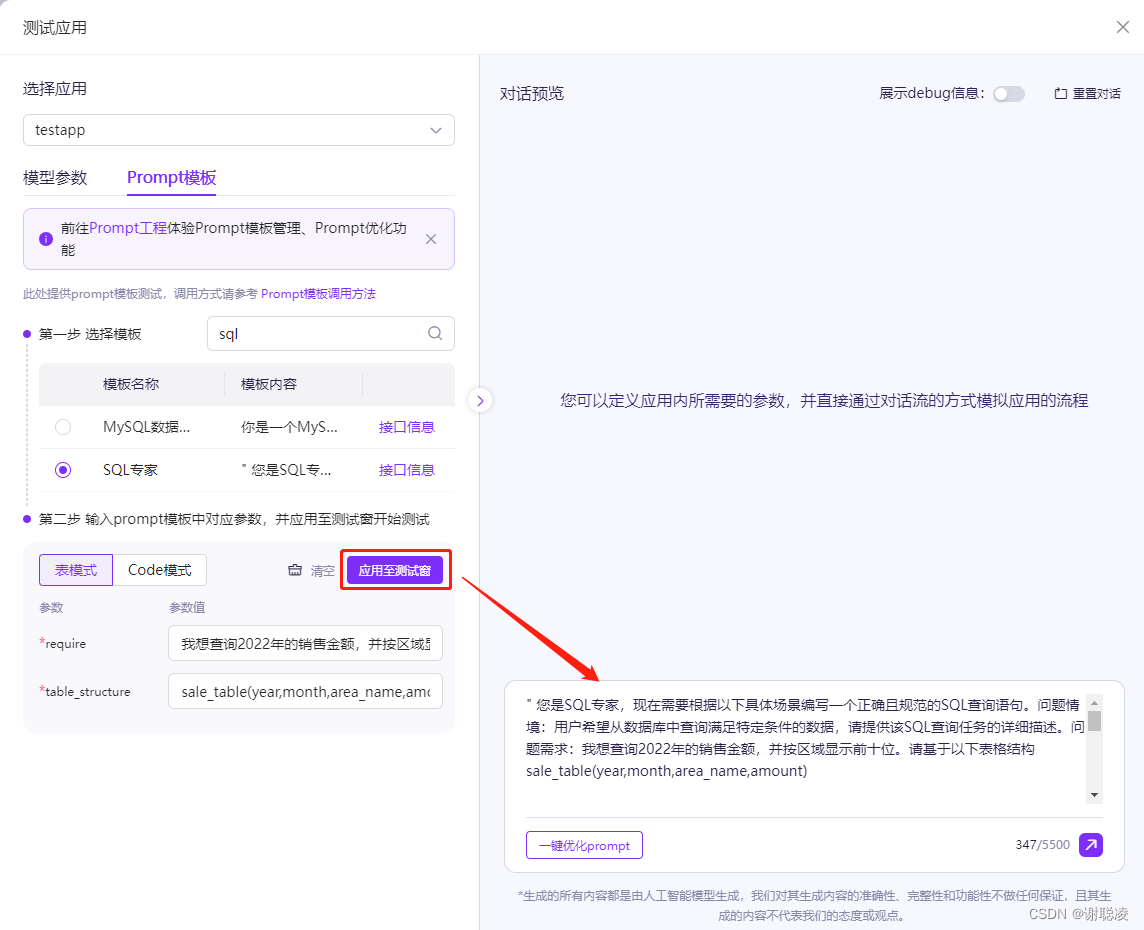This screenshot has width=1144, height=930.
Task: Click the 一键优化prompt button
Action: tap(584, 845)
